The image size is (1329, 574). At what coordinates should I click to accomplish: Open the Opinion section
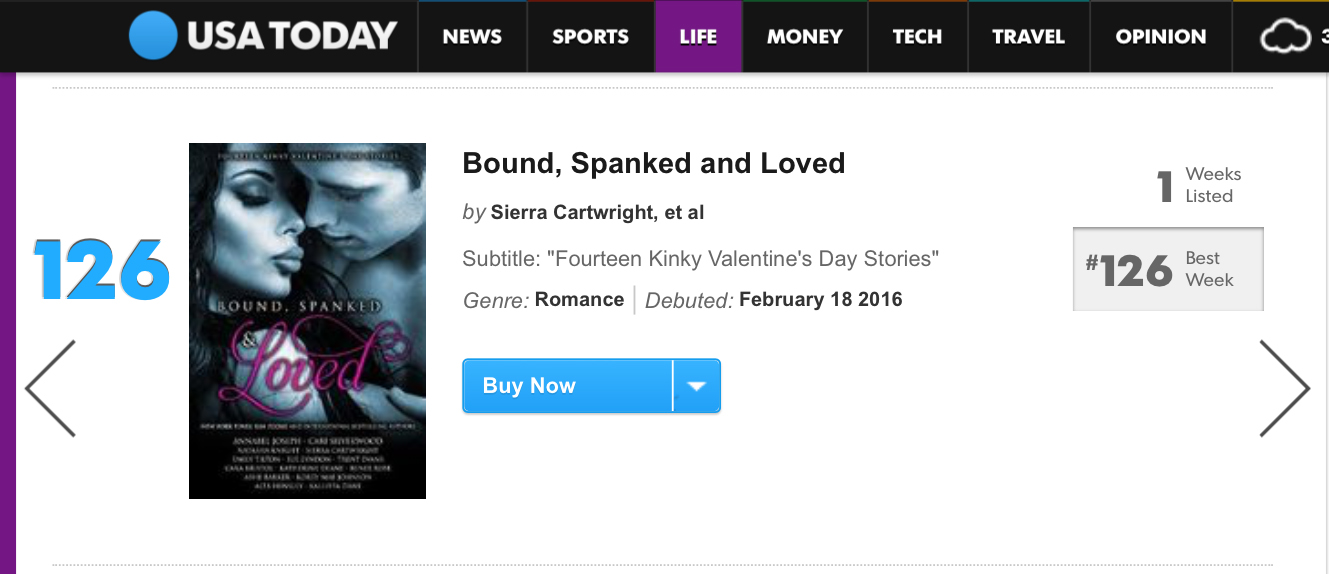1160,37
